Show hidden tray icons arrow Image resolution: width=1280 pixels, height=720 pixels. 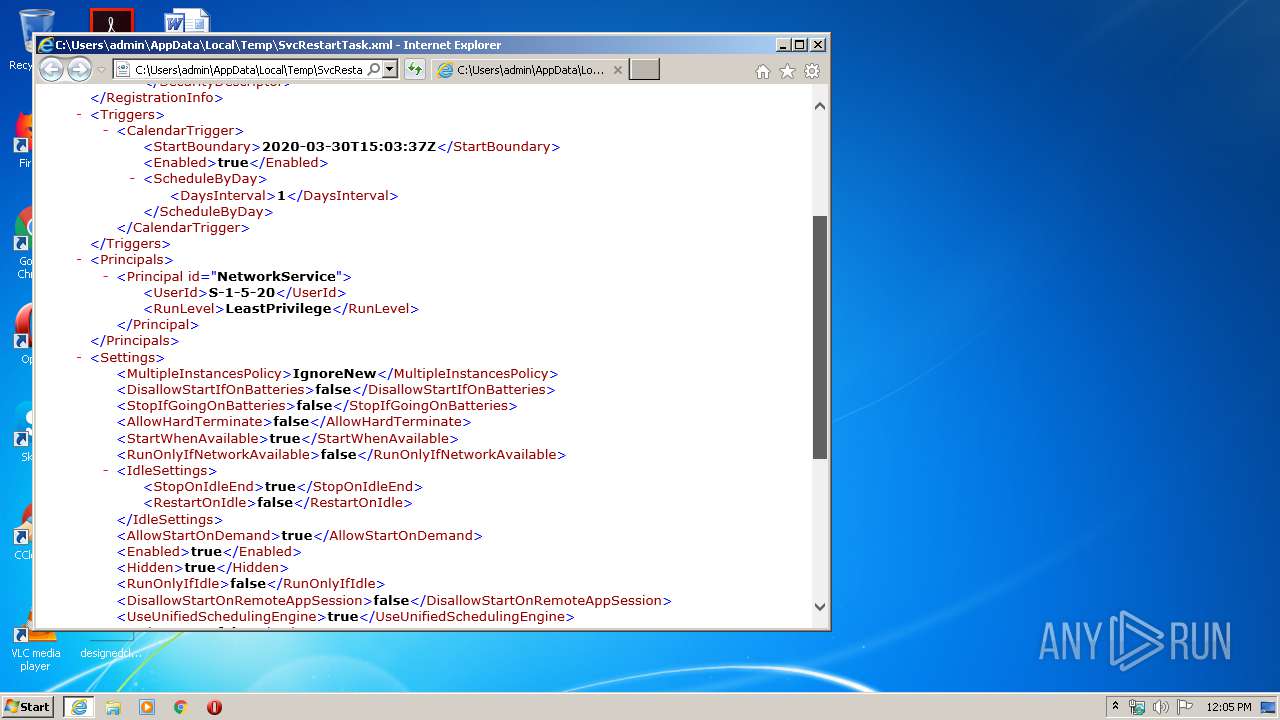click(1115, 707)
